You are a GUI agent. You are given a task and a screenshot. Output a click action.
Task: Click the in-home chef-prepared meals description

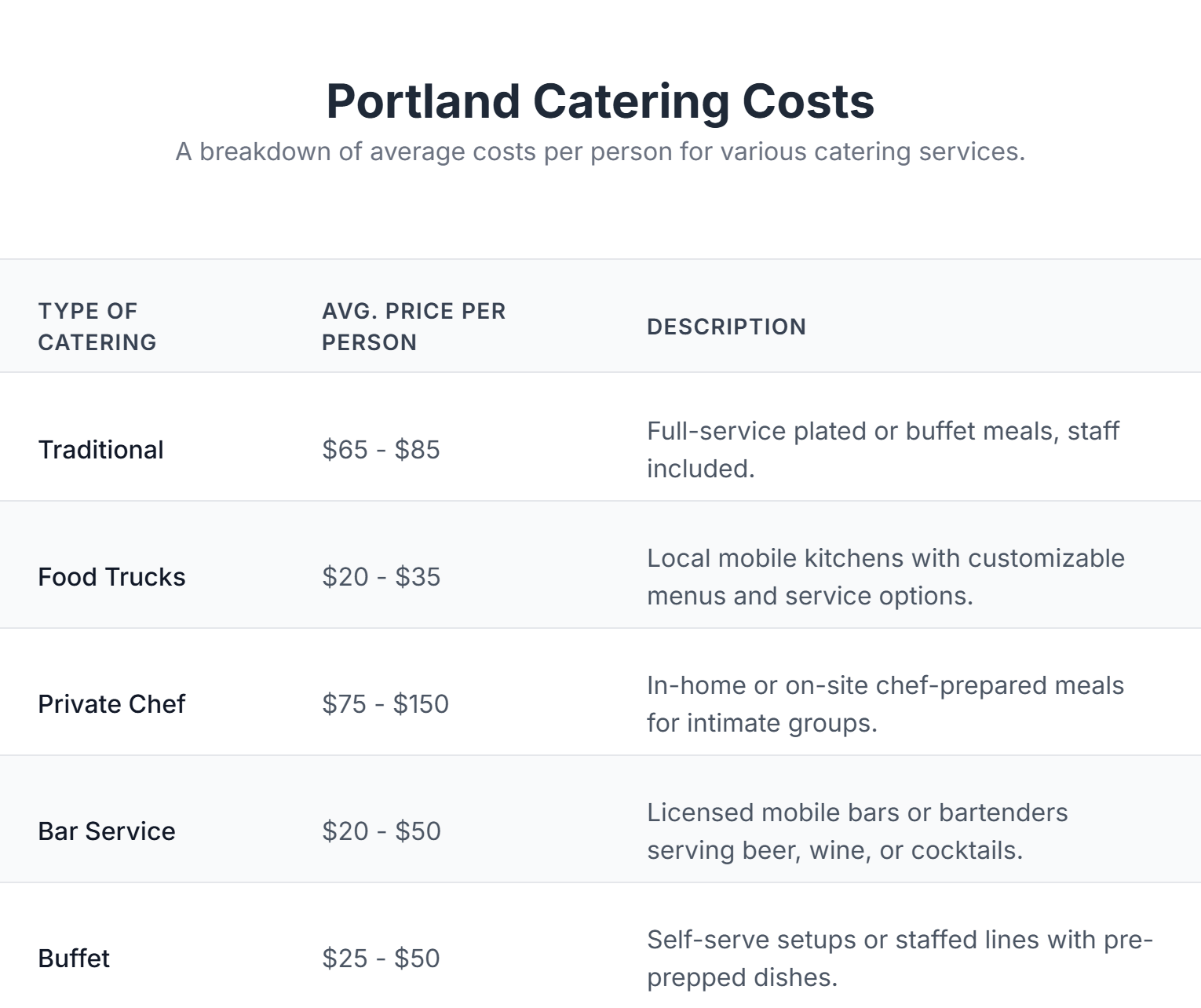[885, 704]
